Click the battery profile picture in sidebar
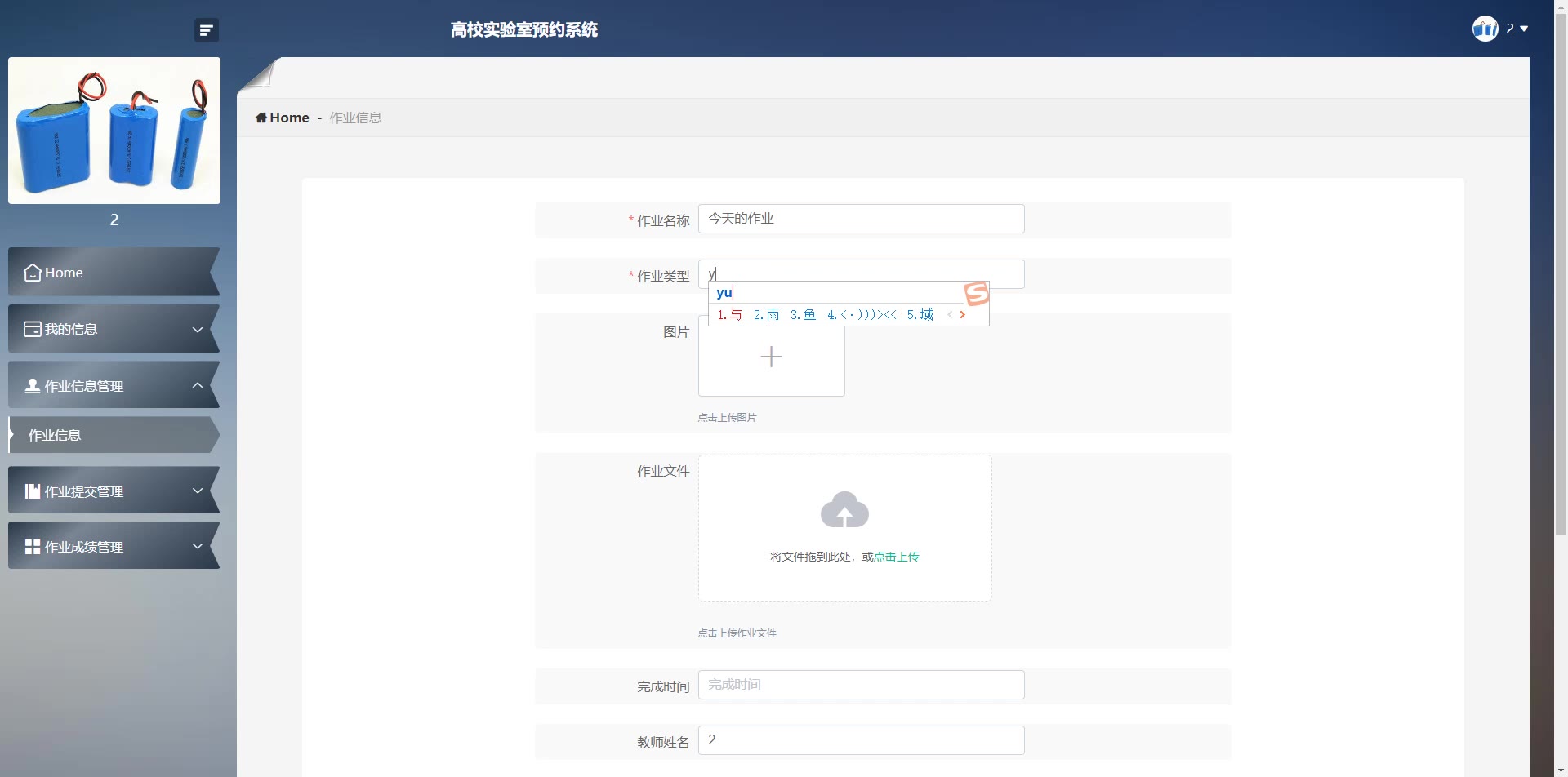This screenshot has height=777, width=1568. tap(114, 131)
